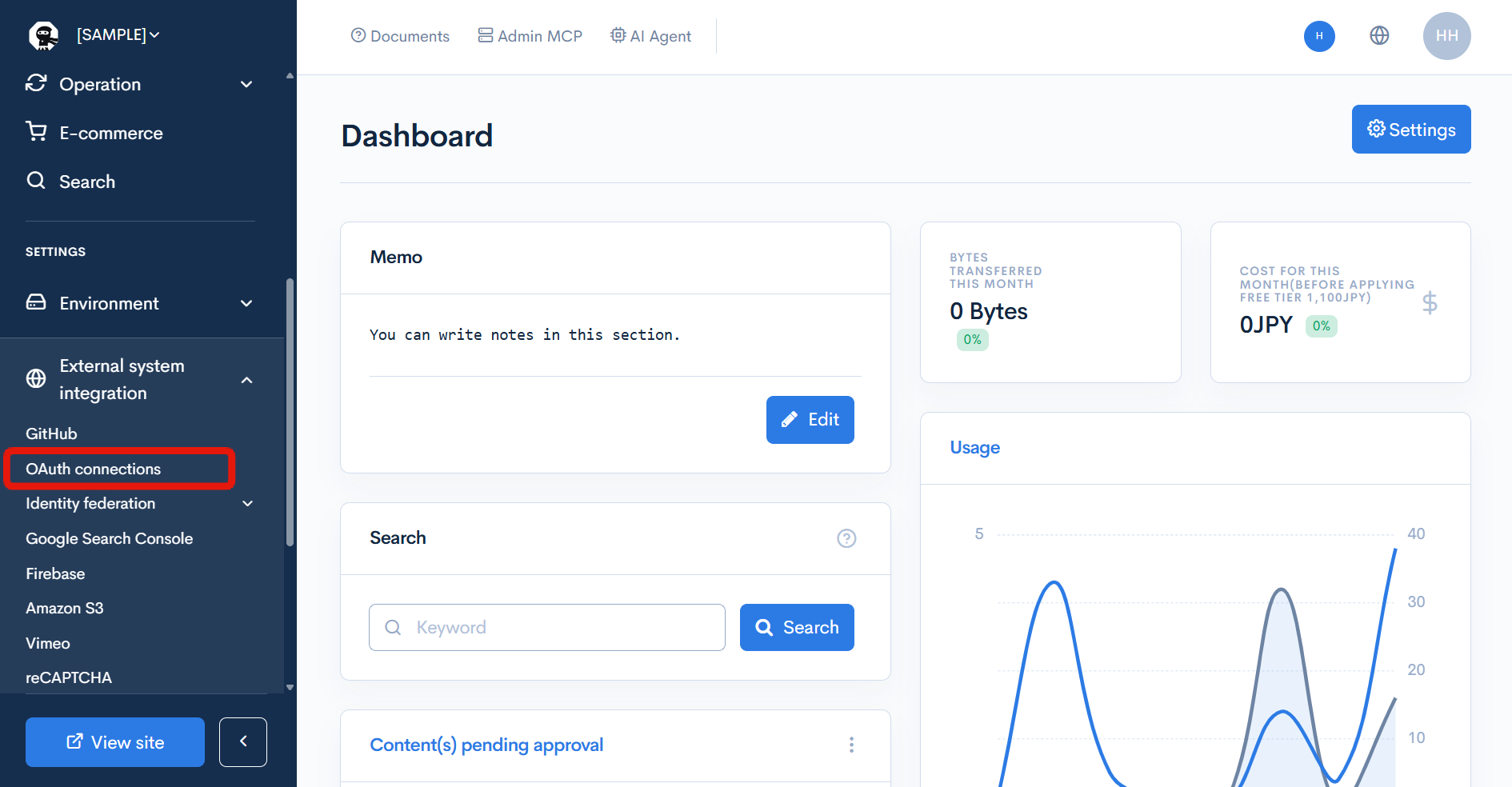
Task: Click the sidebar Search magnifier icon
Action: (x=36, y=180)
